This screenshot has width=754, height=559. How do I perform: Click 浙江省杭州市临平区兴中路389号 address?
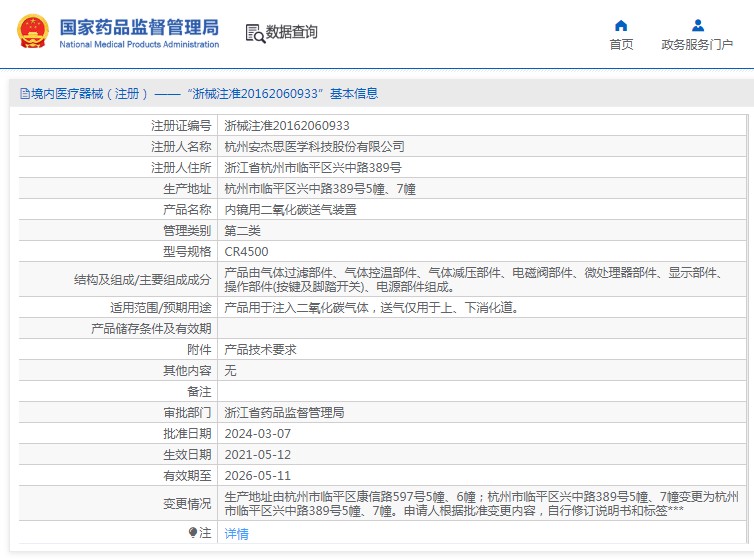click(313, 168)
